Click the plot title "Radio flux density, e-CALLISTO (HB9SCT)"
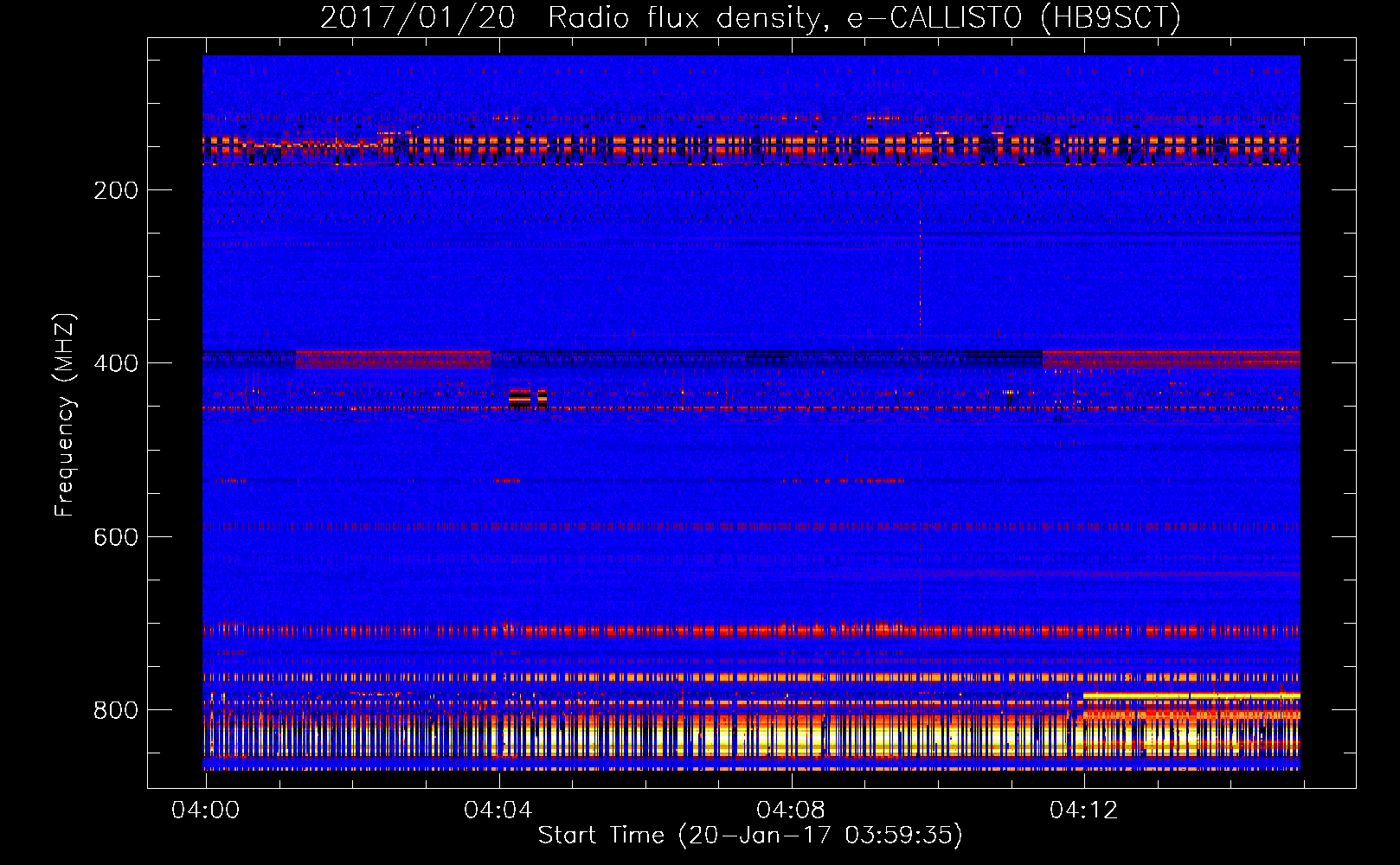 [864, 17]
